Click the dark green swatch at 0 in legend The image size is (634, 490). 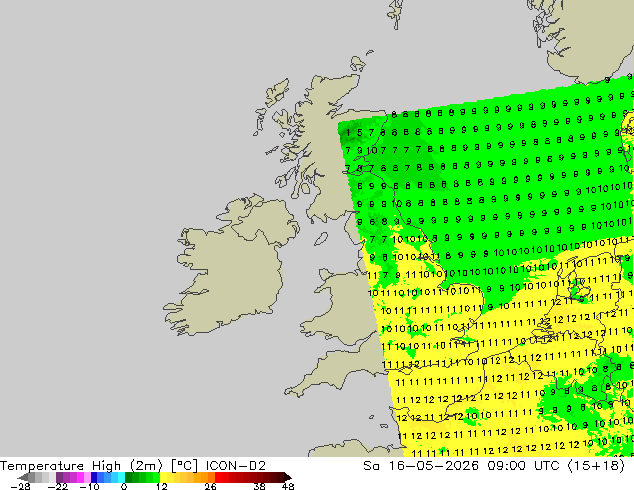coord(129,477)
